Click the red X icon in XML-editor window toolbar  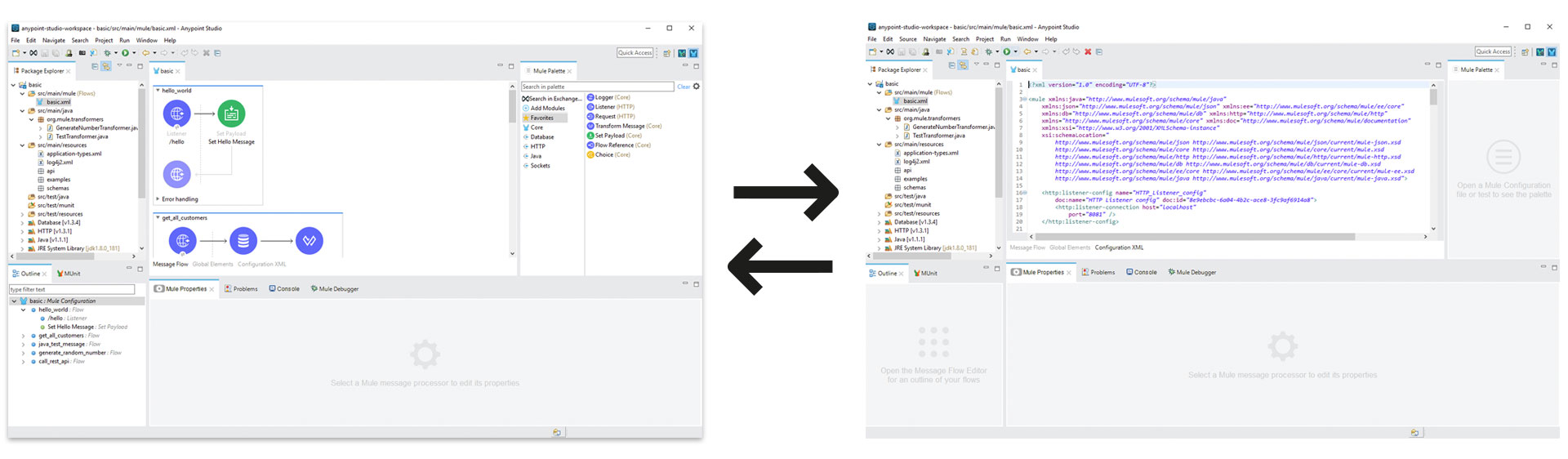[1087, 51]
